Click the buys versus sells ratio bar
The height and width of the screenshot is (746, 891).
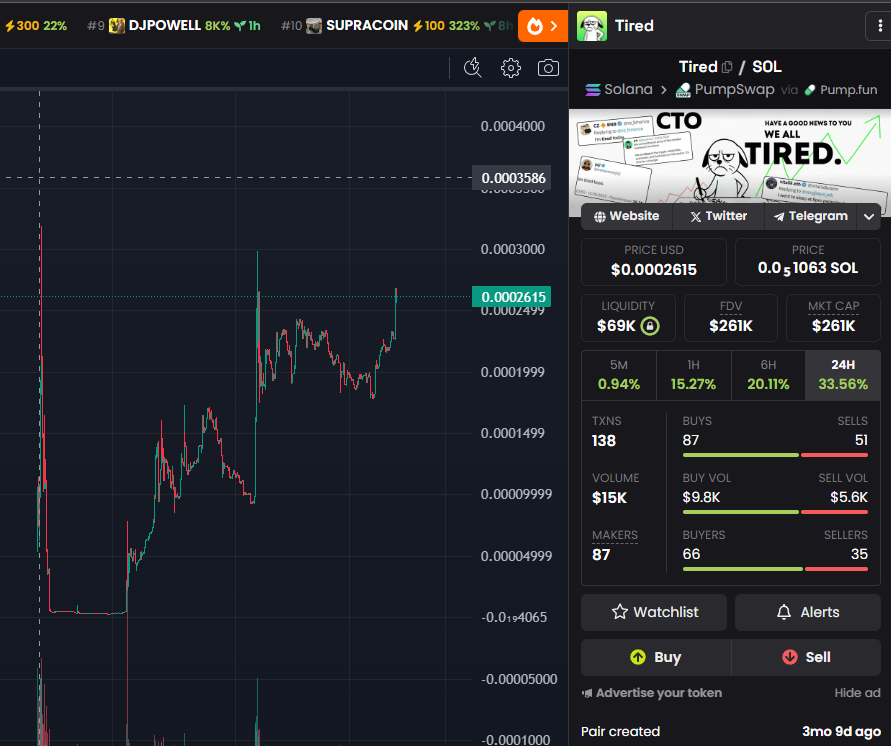click(x=775, y=455)
